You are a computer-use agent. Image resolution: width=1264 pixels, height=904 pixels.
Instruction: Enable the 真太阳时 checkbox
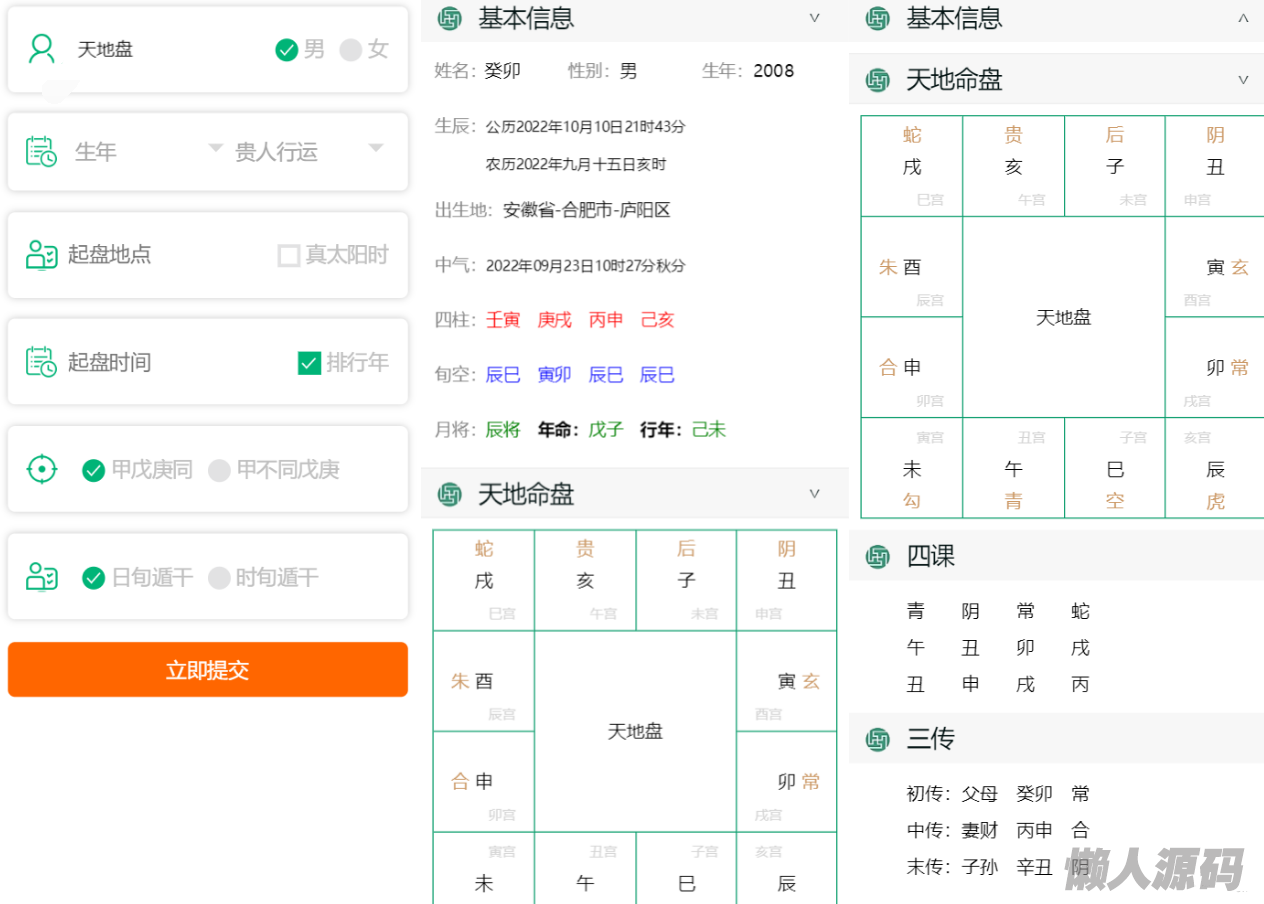(x=289, y=255)
